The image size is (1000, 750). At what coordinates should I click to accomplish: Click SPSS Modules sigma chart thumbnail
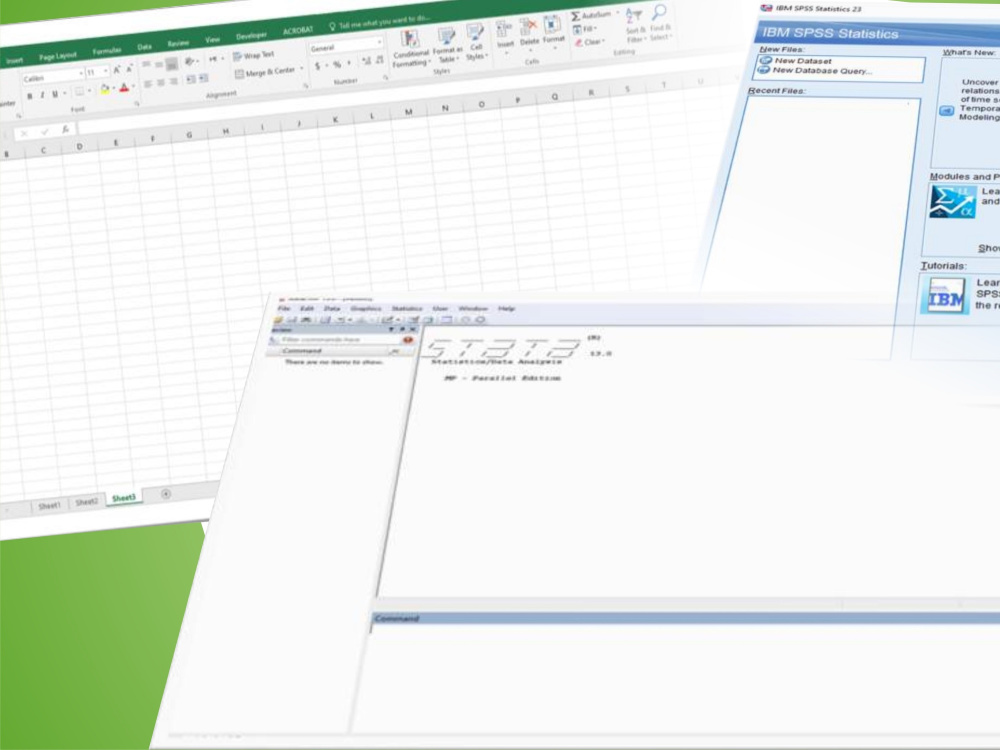[x=952, y=202]
